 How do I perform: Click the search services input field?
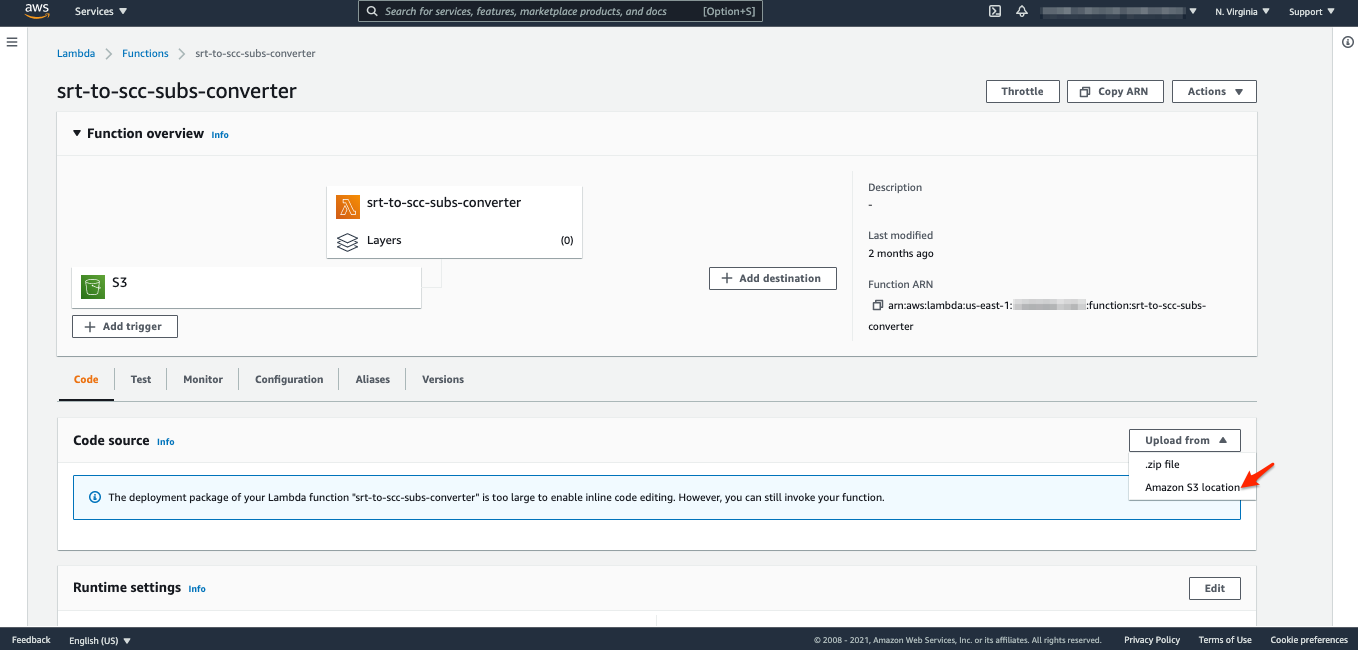point(560,11)
